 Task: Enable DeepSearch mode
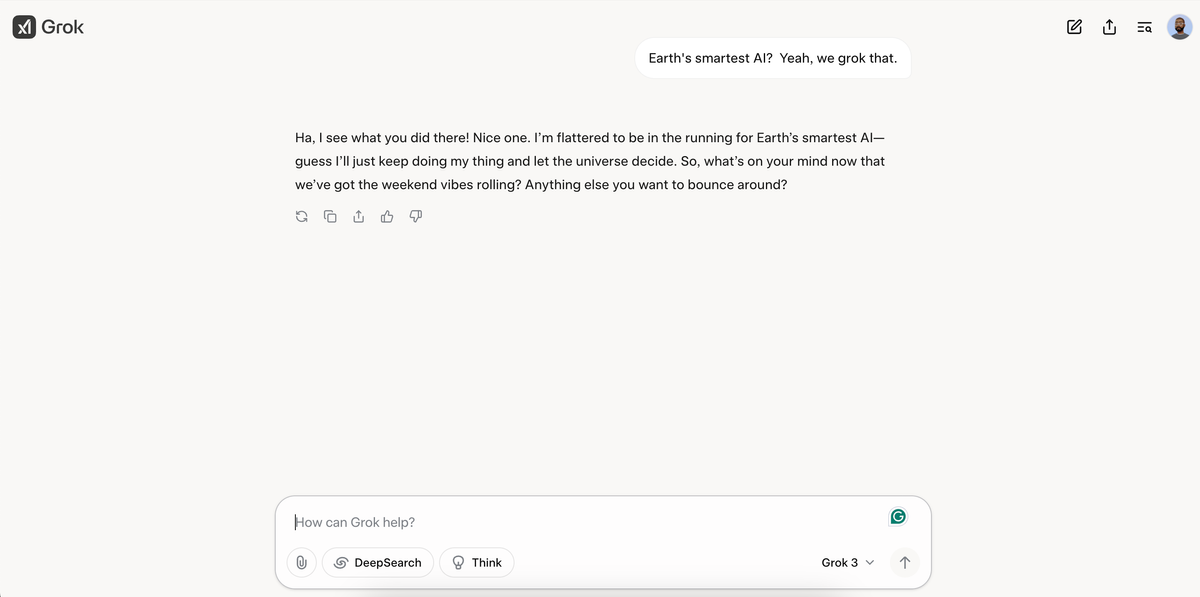tap(377, 562)
